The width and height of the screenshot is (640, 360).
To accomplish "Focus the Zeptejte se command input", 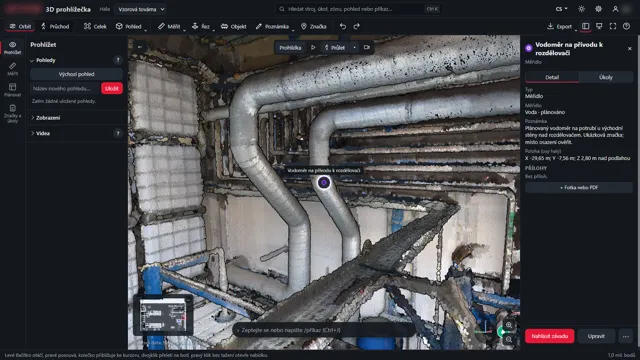I will pos(324,330).
